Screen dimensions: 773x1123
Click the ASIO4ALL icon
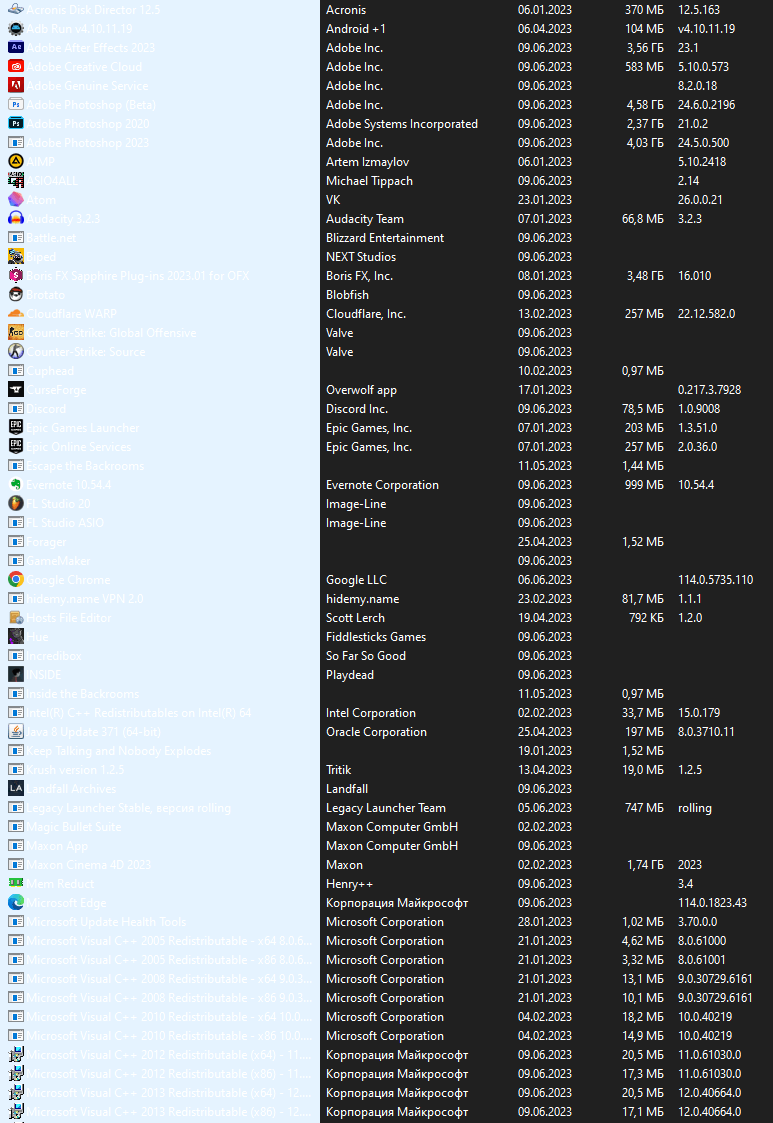click(x=15, y=180)
